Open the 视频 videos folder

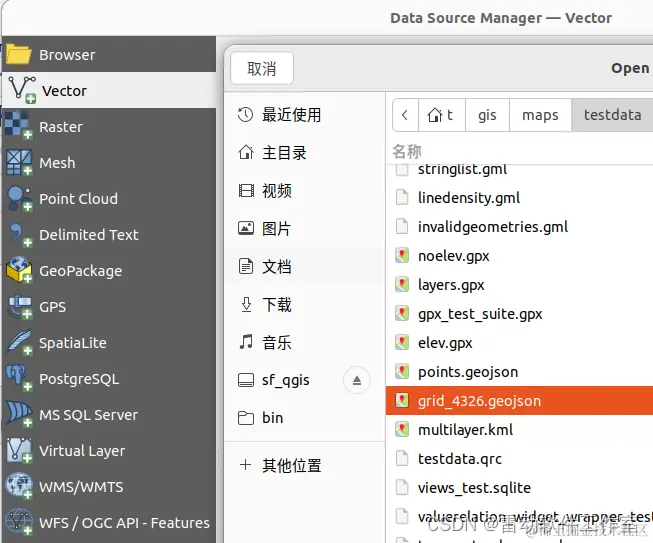coord(304,191)
